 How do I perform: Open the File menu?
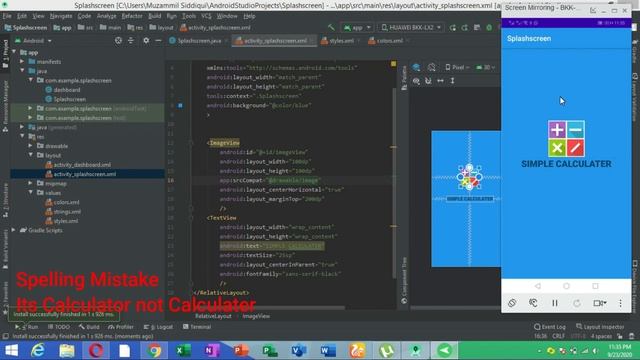(7, 16)
